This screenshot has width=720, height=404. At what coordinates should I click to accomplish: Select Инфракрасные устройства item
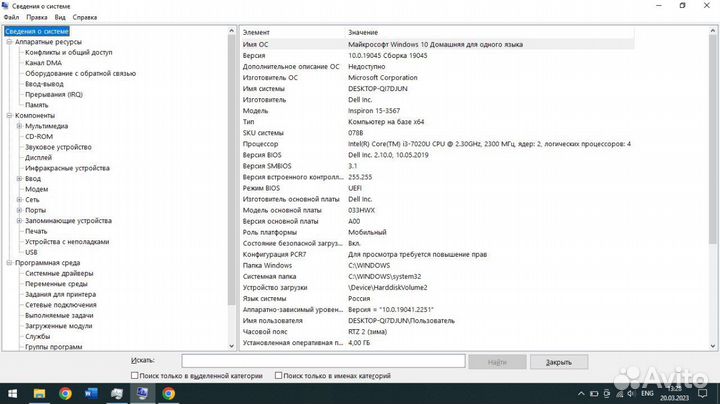click(x=67, y=168)
